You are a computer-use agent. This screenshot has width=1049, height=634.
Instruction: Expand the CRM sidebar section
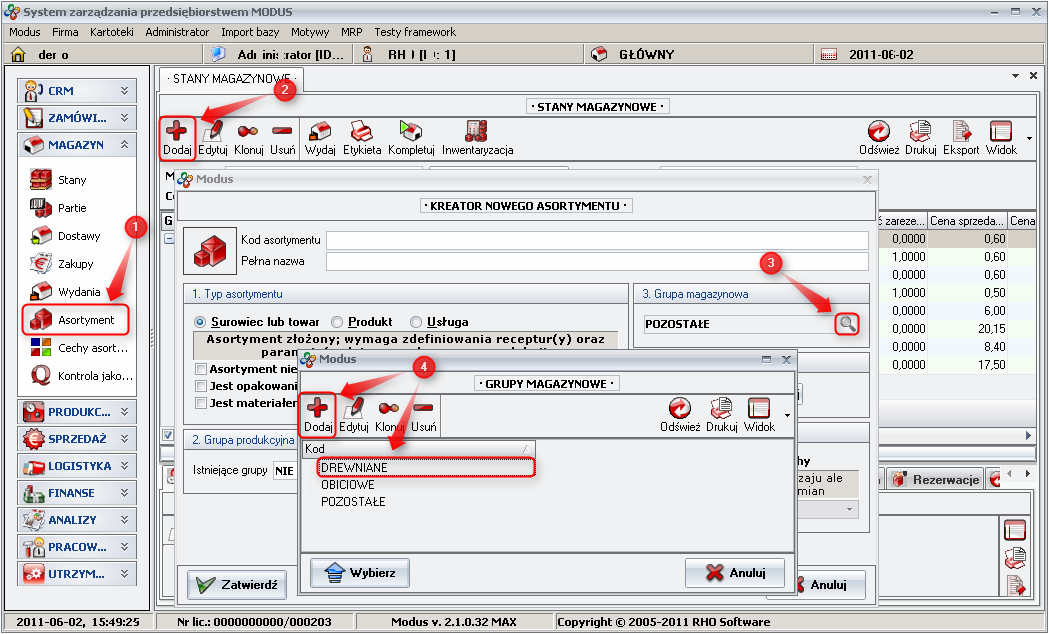[x=76, y=90]
